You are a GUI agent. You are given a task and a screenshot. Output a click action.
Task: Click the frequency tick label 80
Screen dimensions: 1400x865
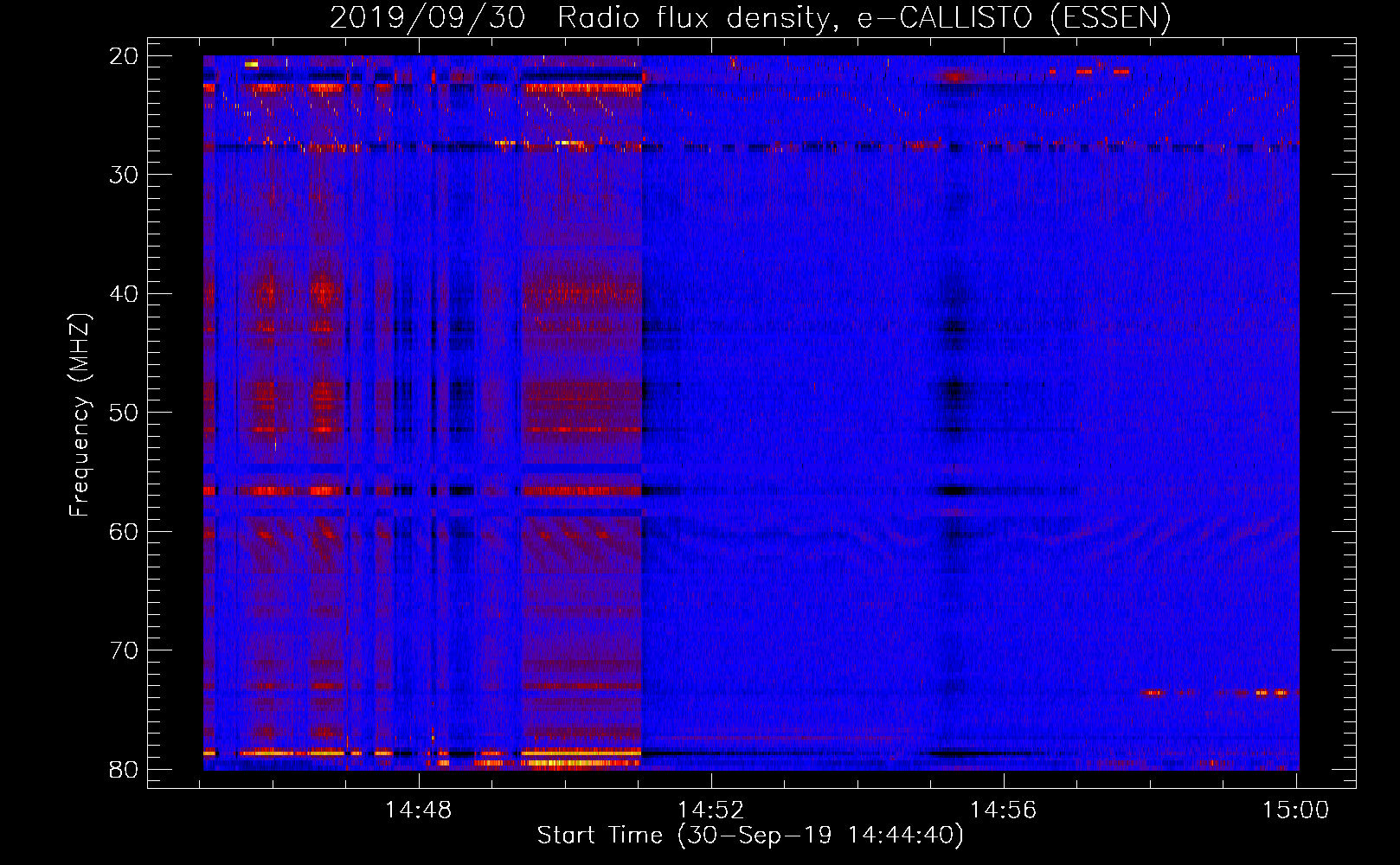[x=124, y=770]
